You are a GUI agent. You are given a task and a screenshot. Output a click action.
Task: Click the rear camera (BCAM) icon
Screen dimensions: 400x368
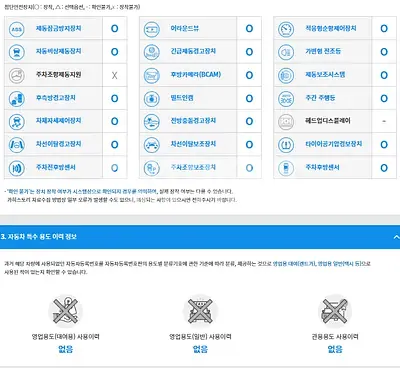pyautogui.click(x=152, y=75)
